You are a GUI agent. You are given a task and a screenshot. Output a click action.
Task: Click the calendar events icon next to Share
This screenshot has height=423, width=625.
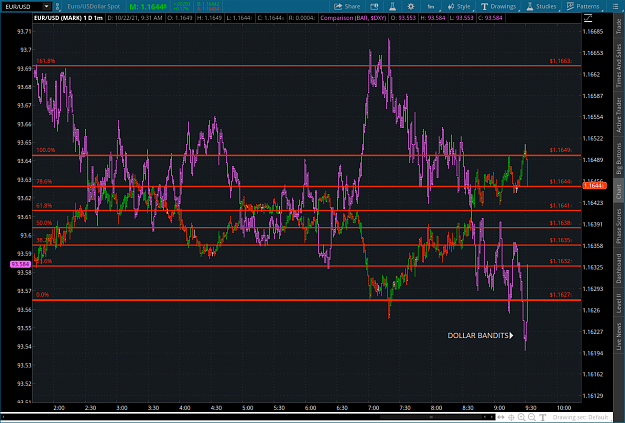click(374, 6)
